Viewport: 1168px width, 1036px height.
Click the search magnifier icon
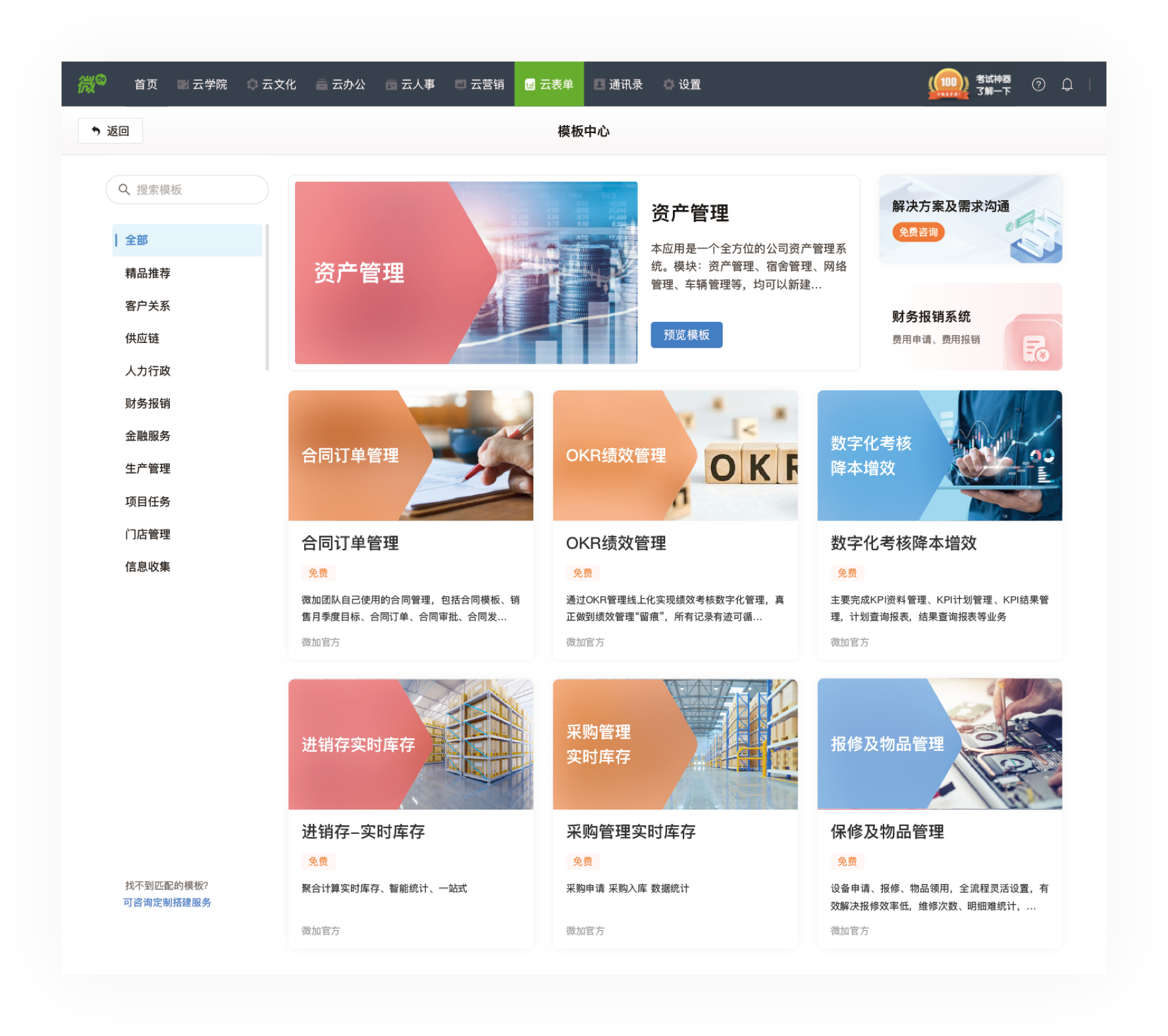tap(124, 190)
